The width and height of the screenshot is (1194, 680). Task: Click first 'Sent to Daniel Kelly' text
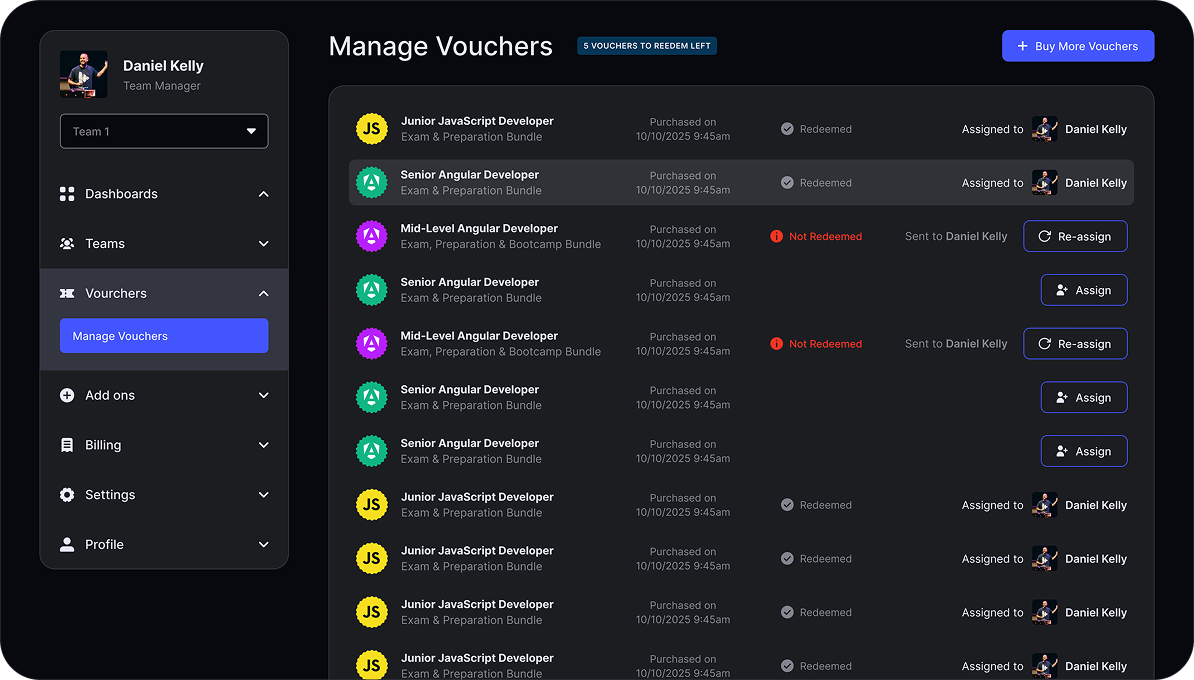956,236
